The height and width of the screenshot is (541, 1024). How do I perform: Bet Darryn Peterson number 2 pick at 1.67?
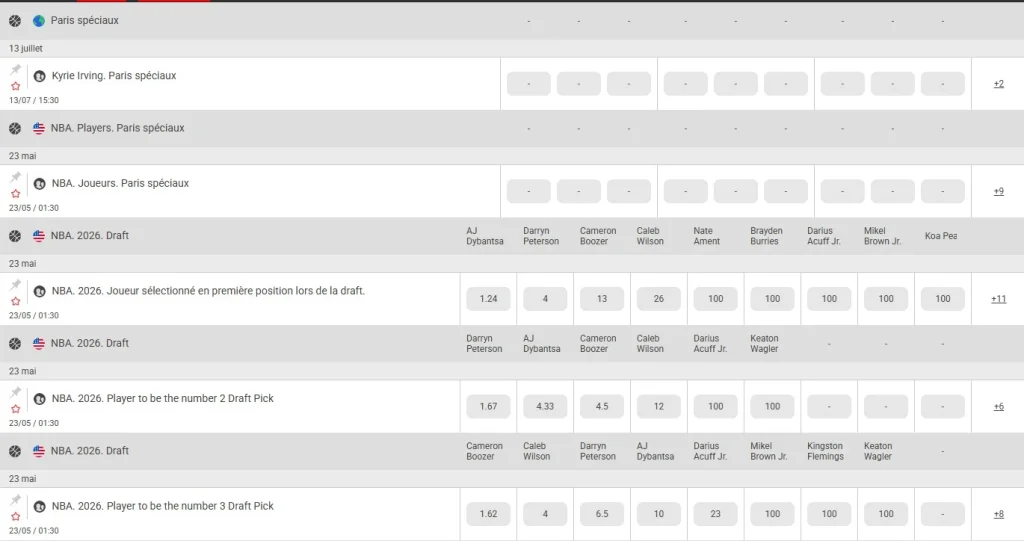tap(488, 406)
